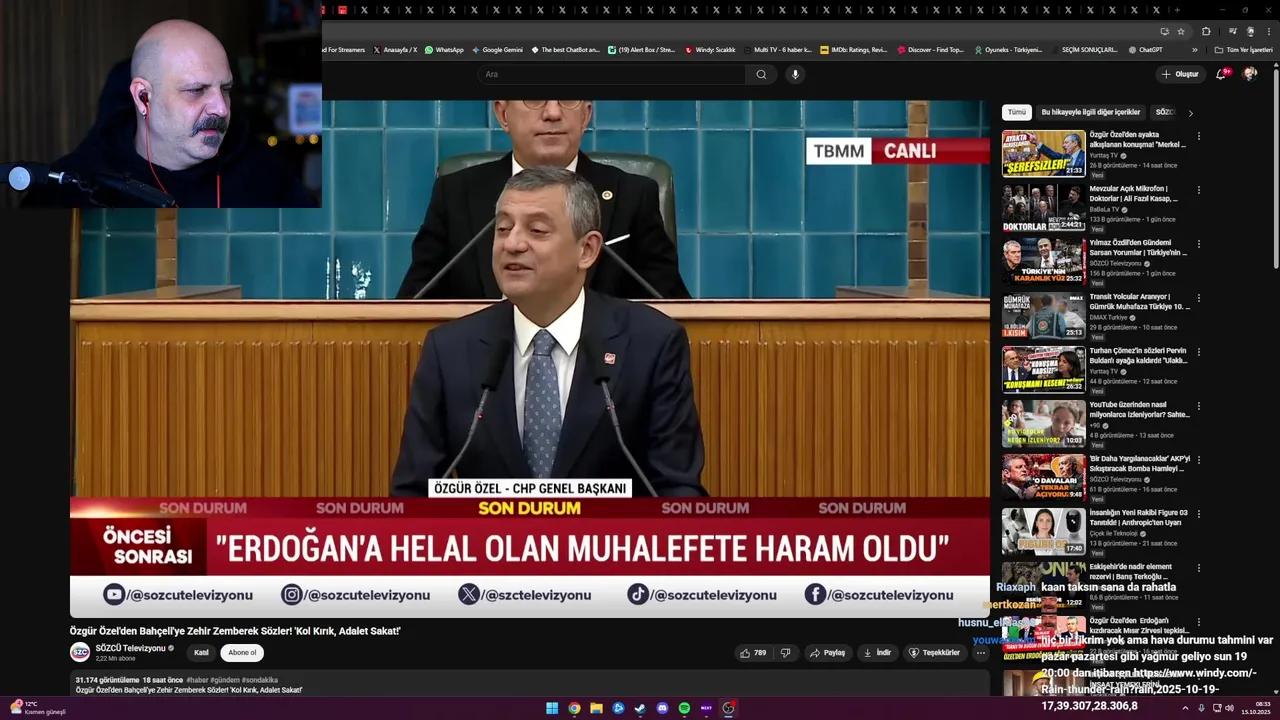Open Windy Sıcaklık bookmark
The height and width of the screenshot is (720, 1280).
coord(710,50)
